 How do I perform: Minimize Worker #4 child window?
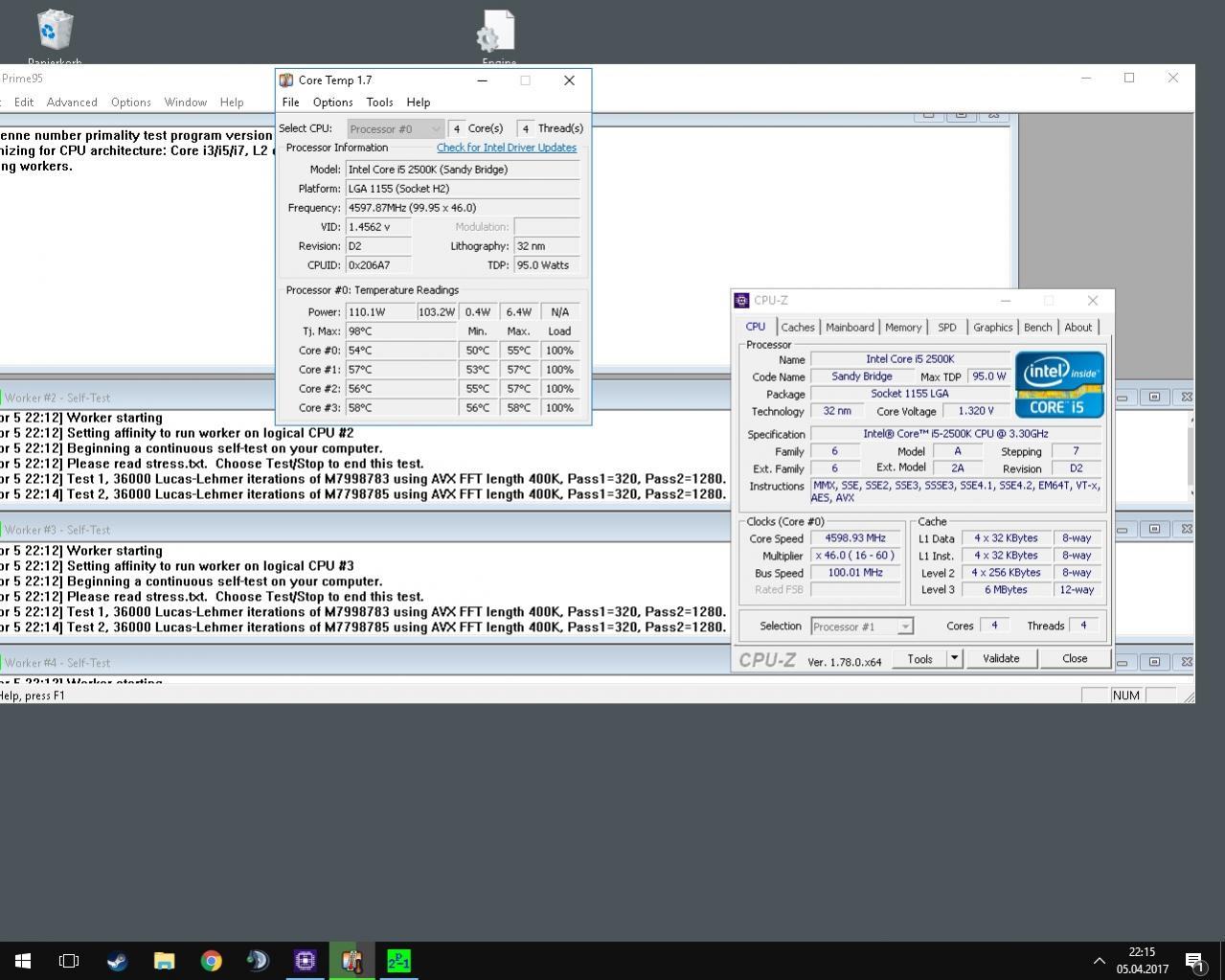[1123, 662]
